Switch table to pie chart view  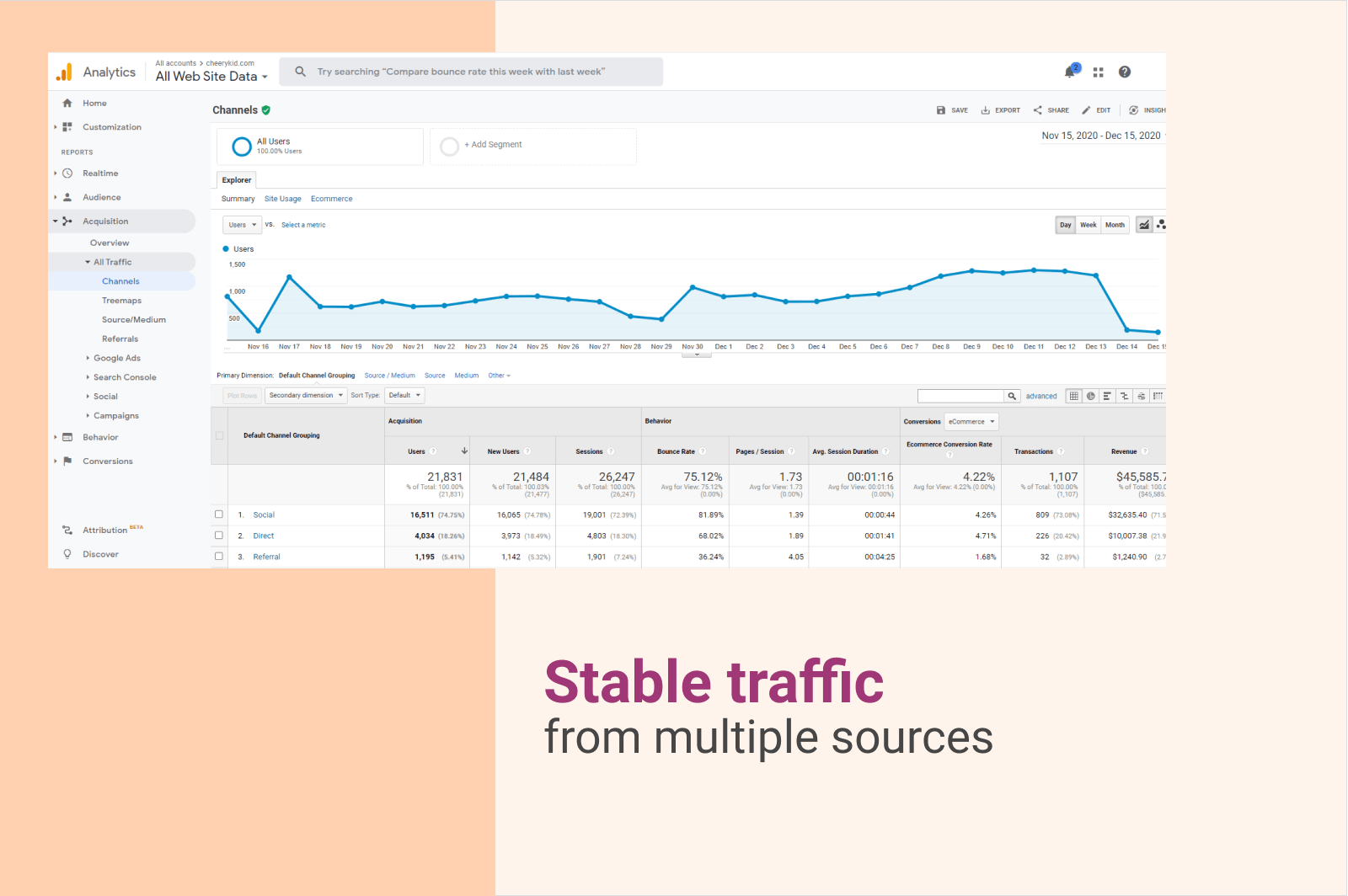coord(1091,396)
